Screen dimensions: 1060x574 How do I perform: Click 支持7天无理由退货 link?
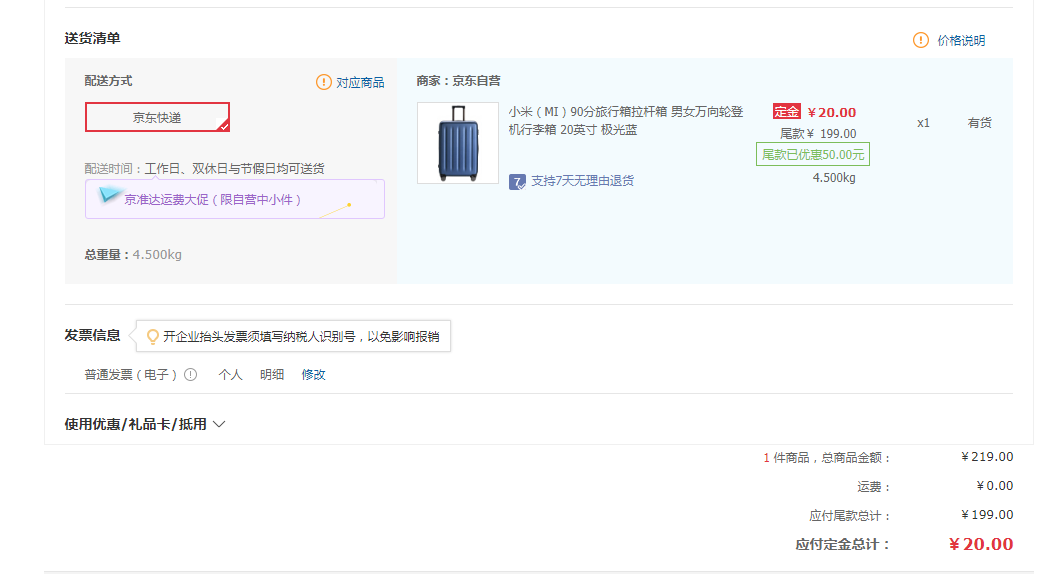(x=582, y=181)
